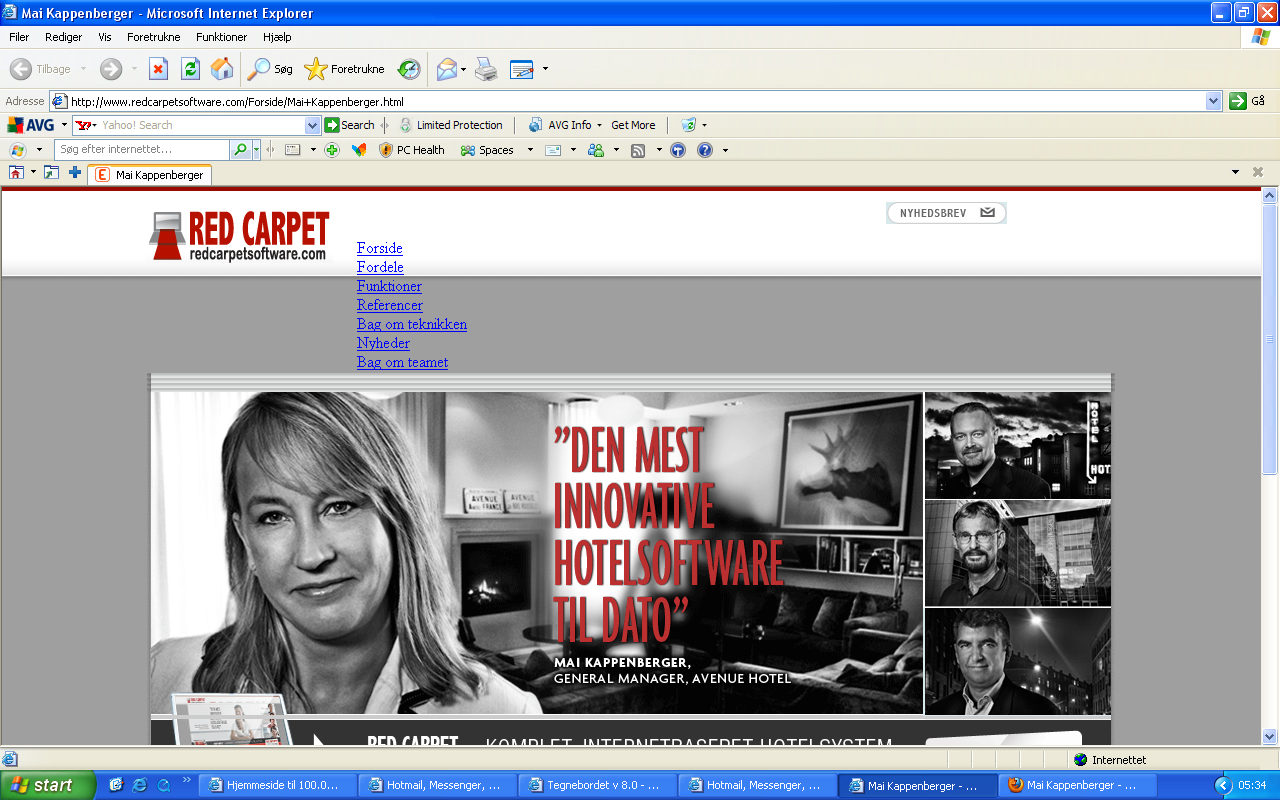Follow the Referencer link
Screen dimensions: 1280x800
click(389, 305)
